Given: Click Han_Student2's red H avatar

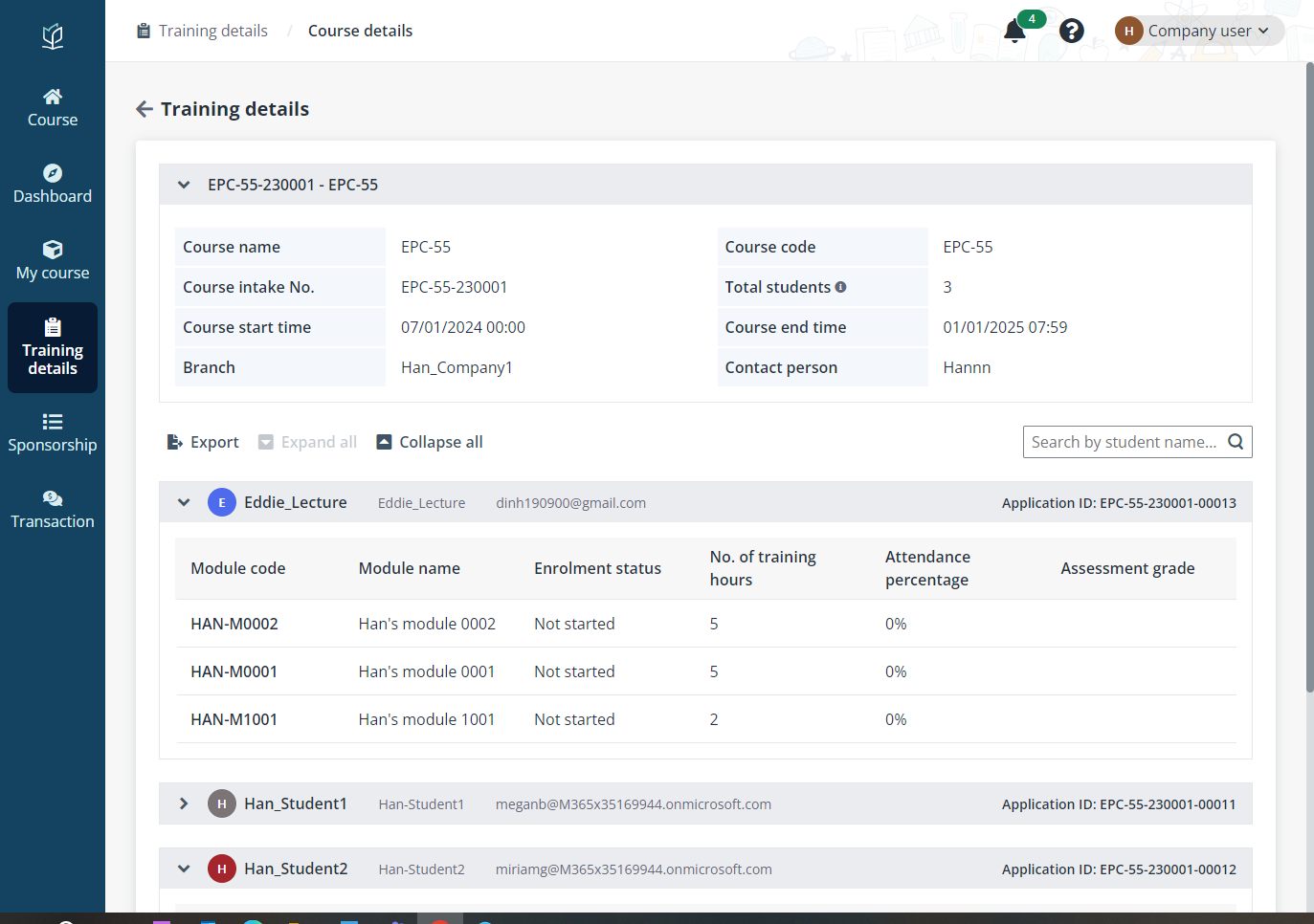Looking at the screenshot, I should pyautogui.click(x=222, y=869).
